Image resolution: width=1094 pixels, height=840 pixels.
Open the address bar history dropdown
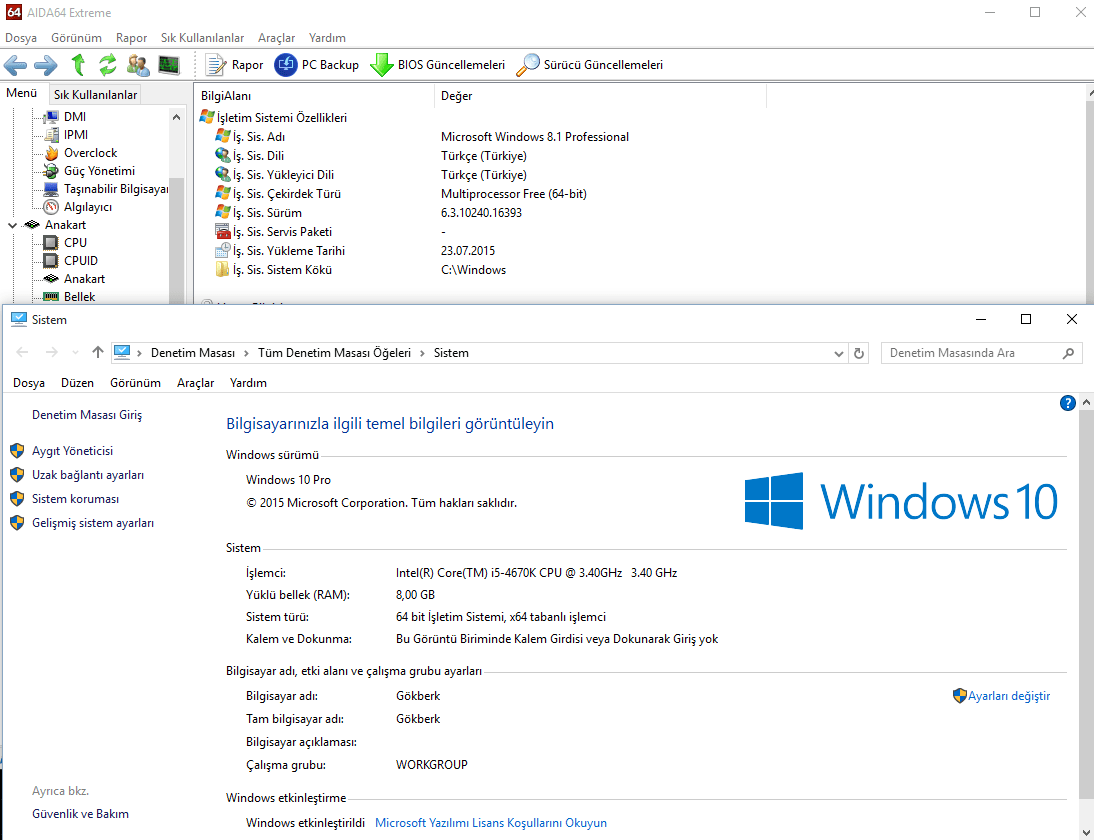pyautogui.click(x=839, y=354)
